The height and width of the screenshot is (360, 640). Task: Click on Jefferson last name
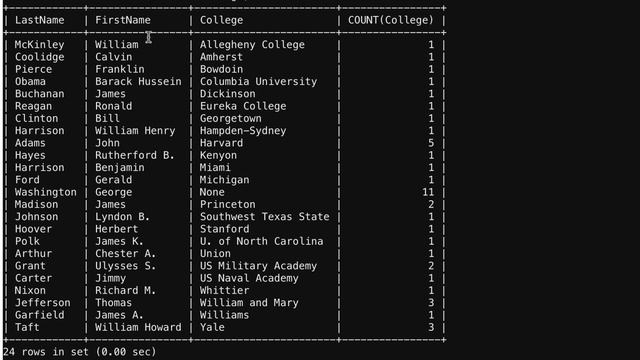42,303
